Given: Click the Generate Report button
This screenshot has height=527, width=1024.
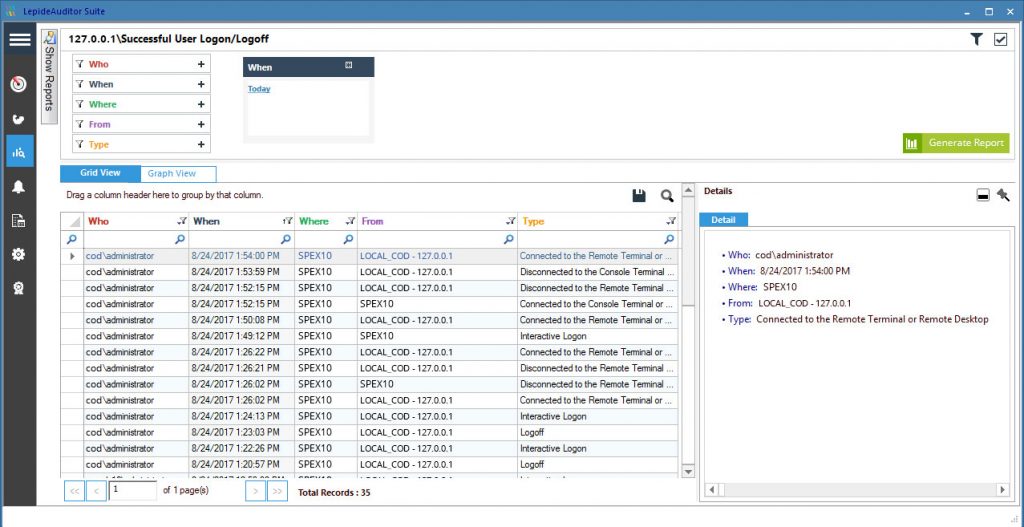Looking at the screenshot, I should point(956,143).
